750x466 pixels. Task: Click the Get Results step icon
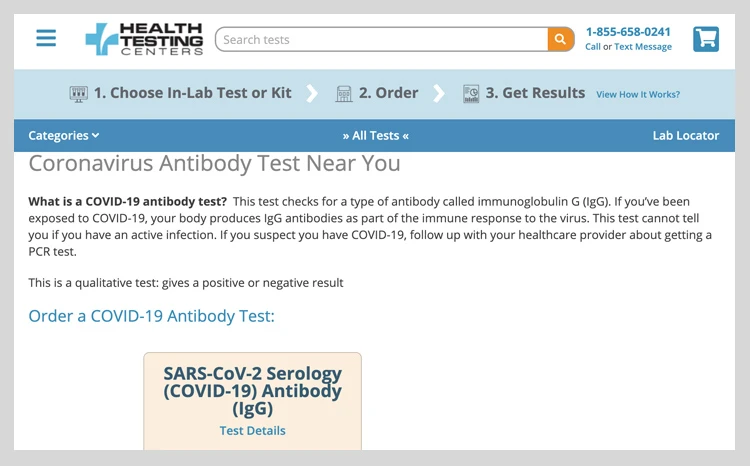471,93
